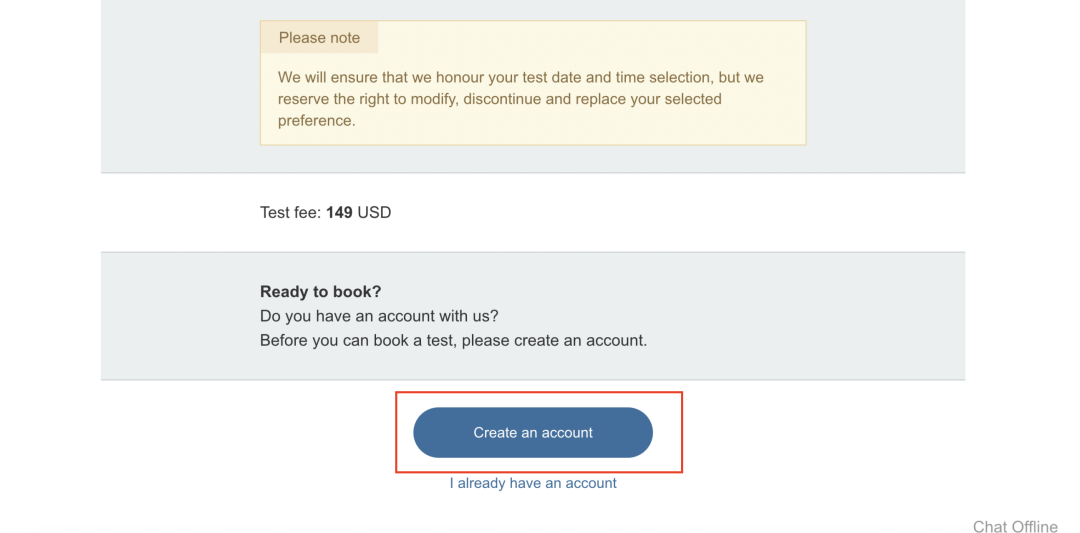Click the Create an account button
This screenshot has height=533, width=1080.
(533, 433)
